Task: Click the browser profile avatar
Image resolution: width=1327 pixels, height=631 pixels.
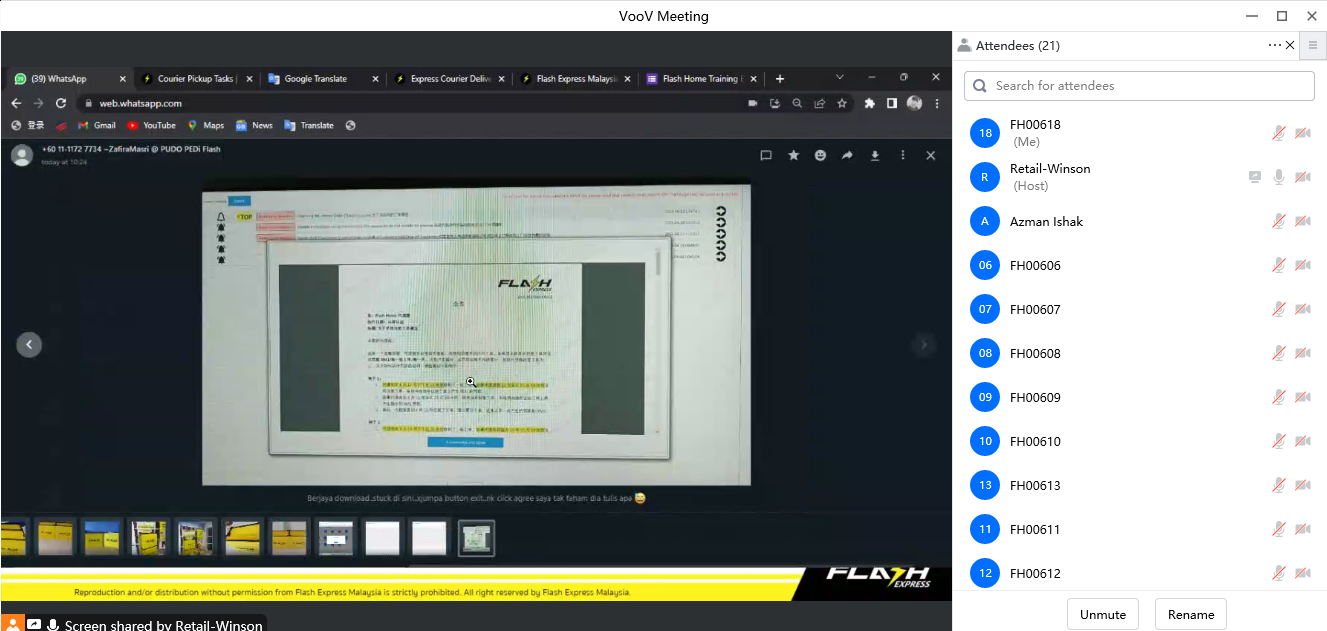Action: click(x=914, y=103)
